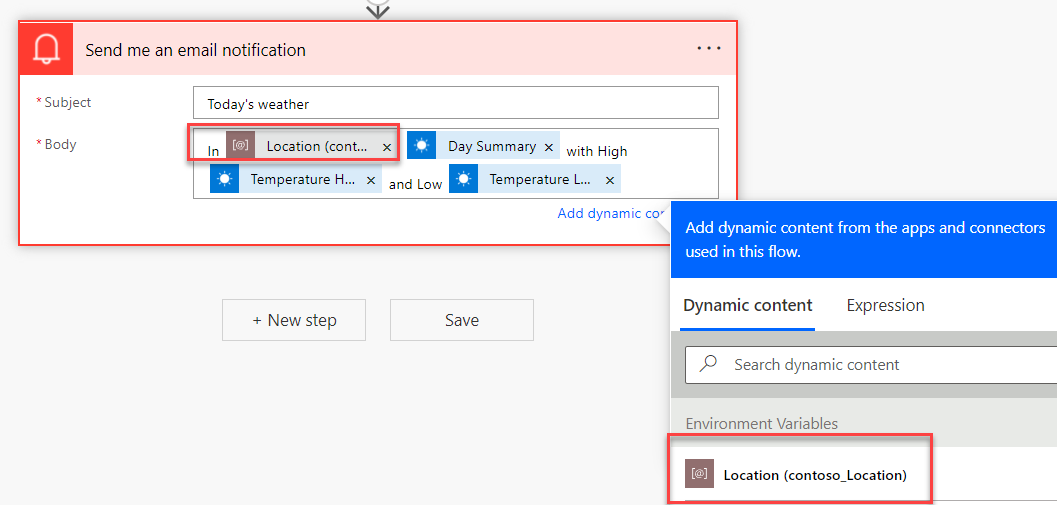Image resolution: width=1057 pixels, height=505 pixels.
Task: Click the New step button
Action: point(294,320)
